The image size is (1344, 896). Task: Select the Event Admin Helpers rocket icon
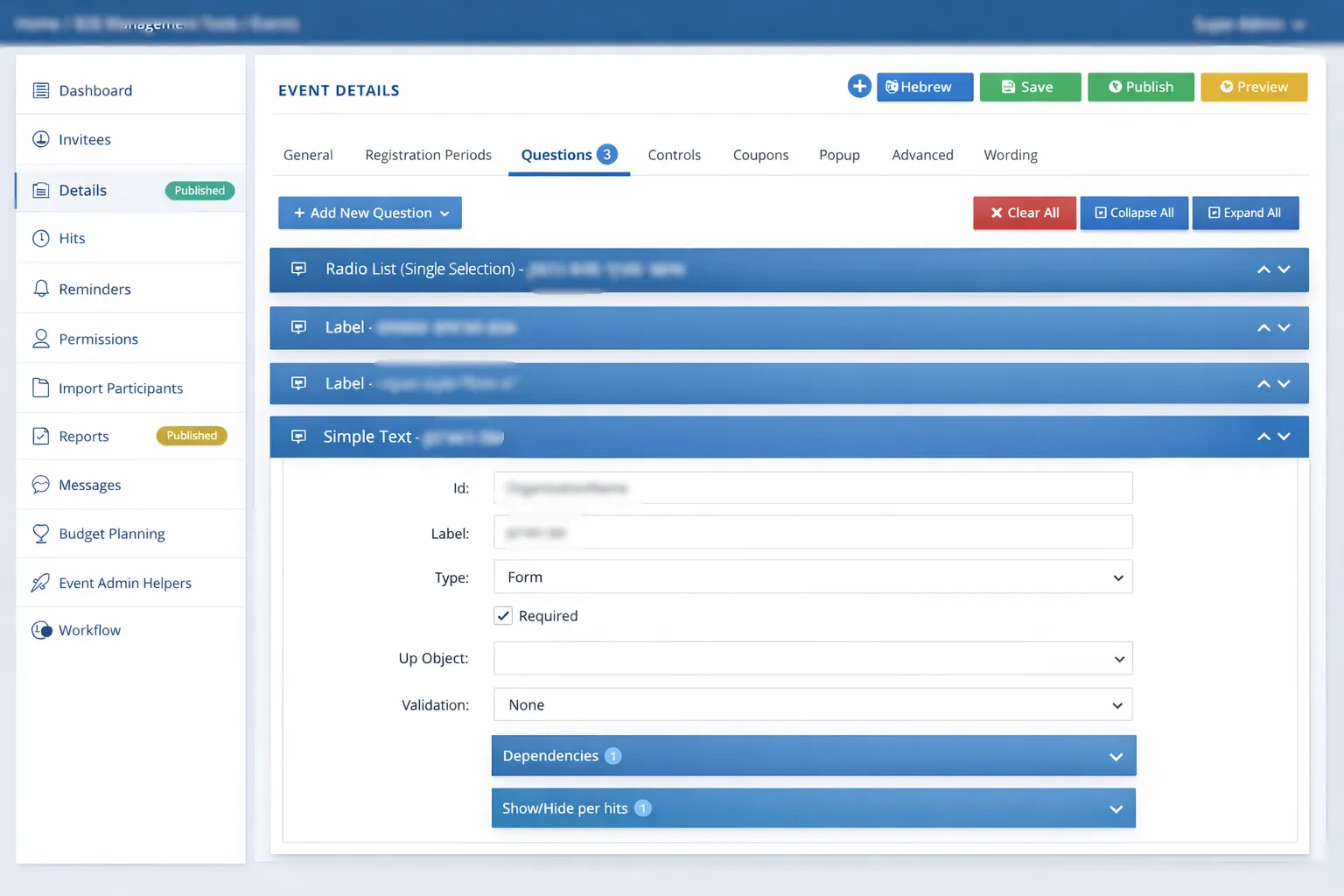(x=40, y=583)
